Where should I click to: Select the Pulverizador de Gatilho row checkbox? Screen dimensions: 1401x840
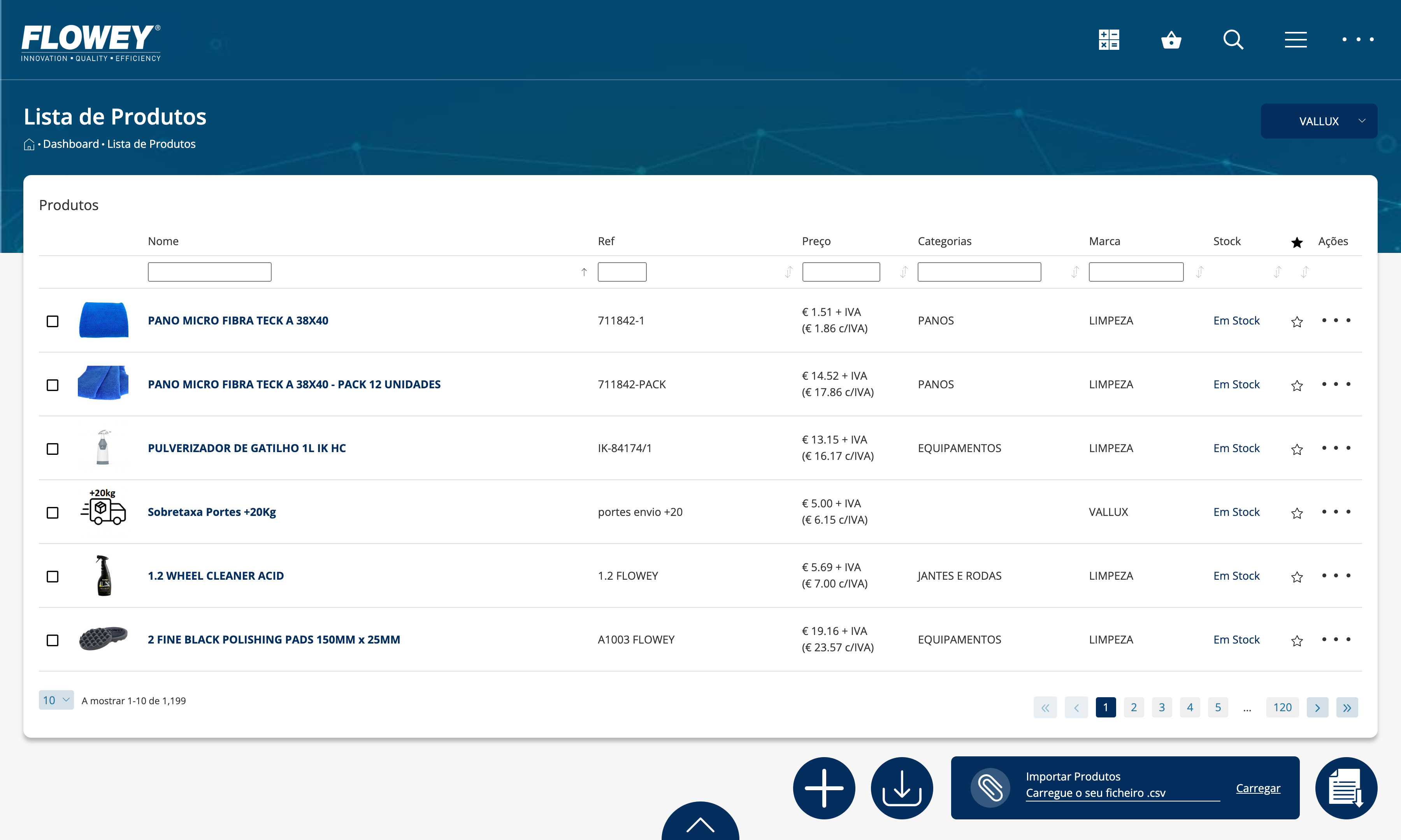tap(53, 449)
